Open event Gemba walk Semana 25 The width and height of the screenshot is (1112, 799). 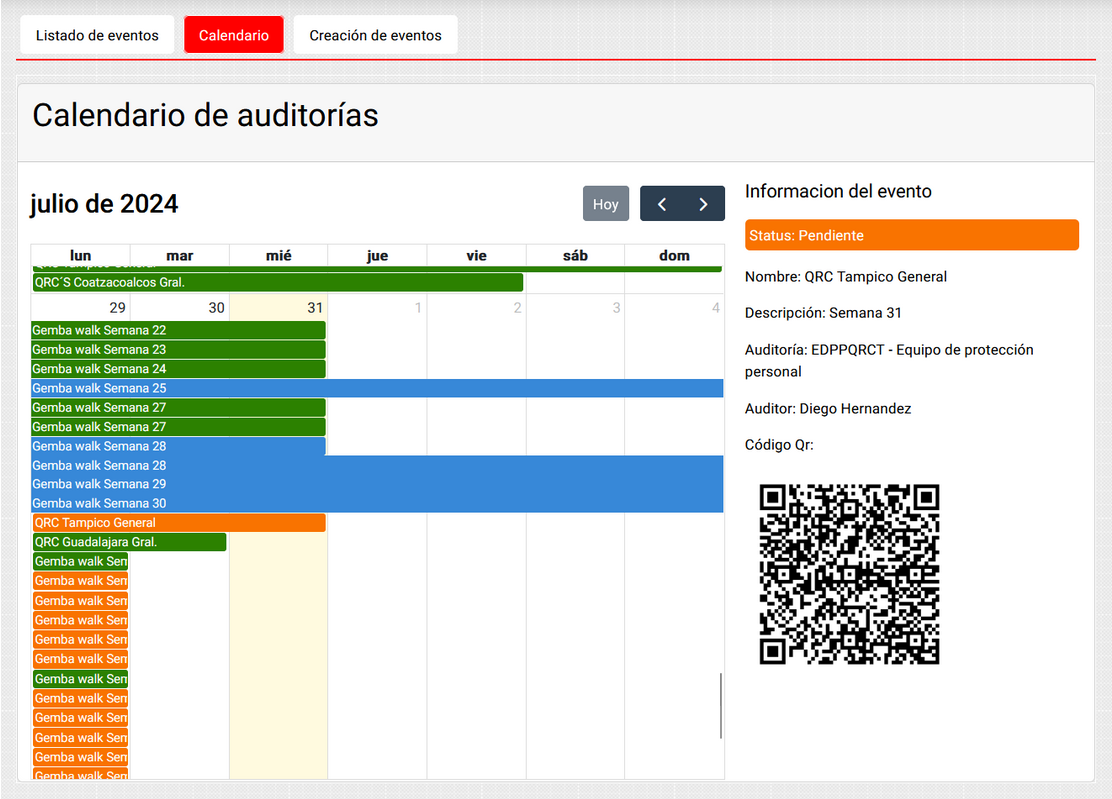pos(377,388)
